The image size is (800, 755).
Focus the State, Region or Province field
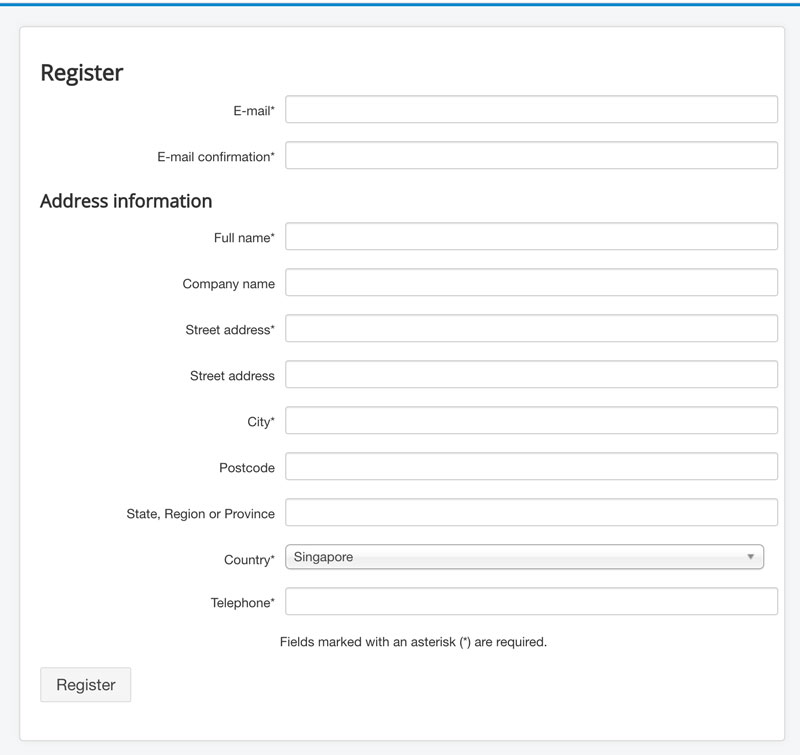tap(531, 513)
